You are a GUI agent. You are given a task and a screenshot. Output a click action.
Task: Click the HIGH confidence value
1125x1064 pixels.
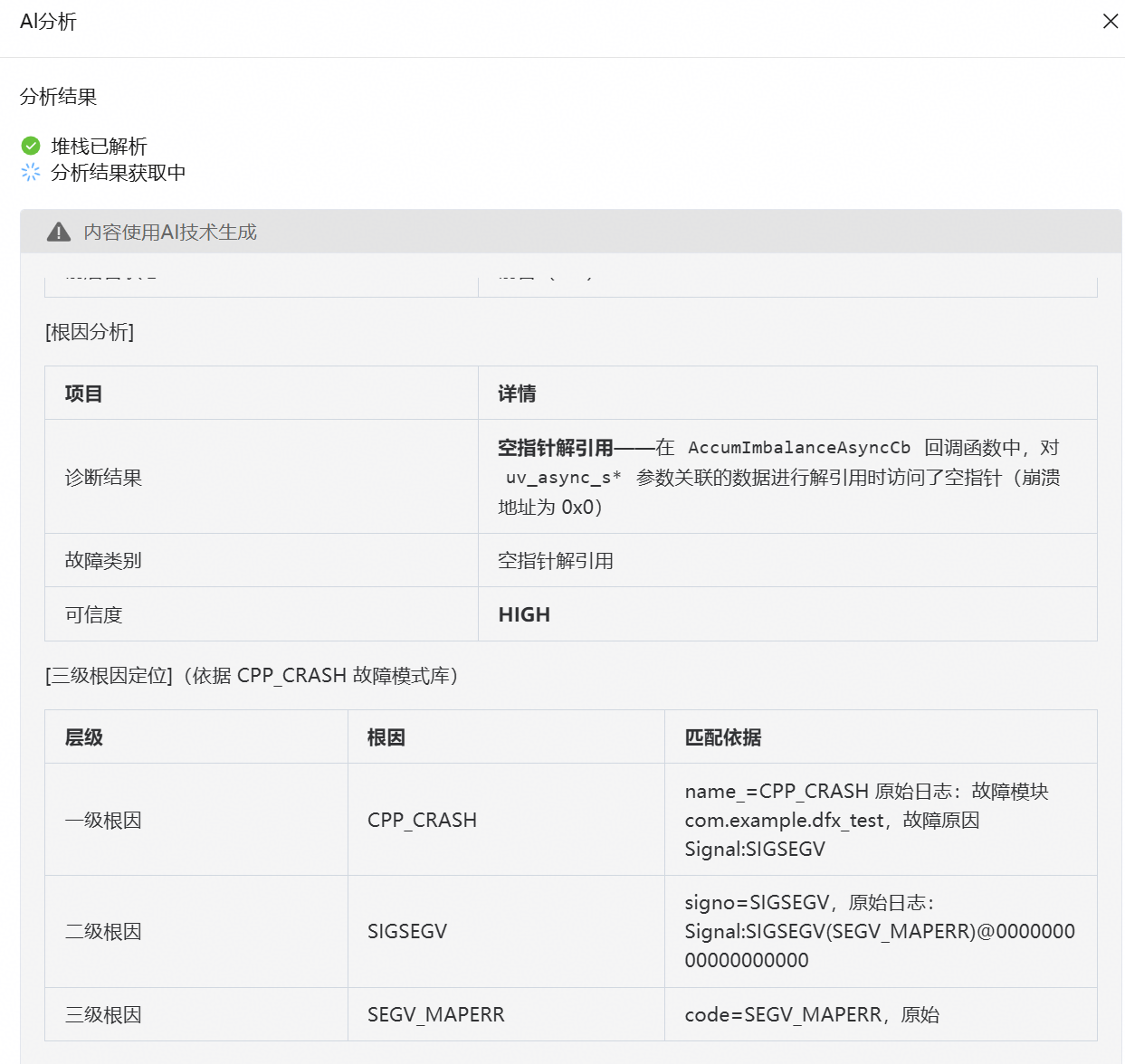tap(524, 614)
